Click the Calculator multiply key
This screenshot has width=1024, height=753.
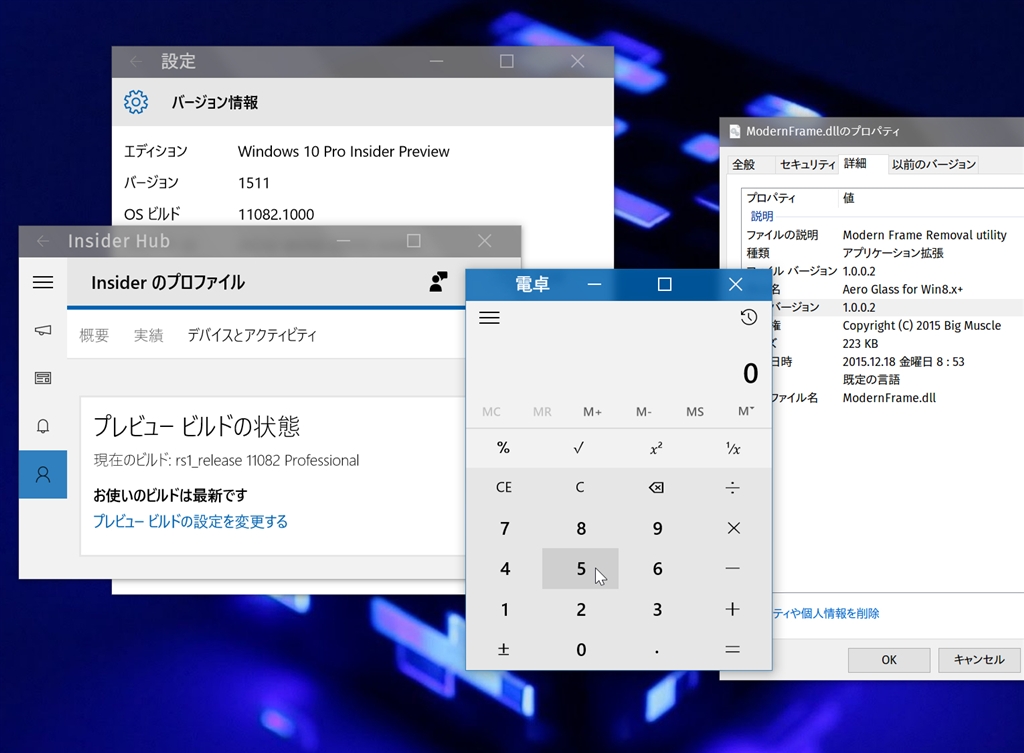click(733, 528)
